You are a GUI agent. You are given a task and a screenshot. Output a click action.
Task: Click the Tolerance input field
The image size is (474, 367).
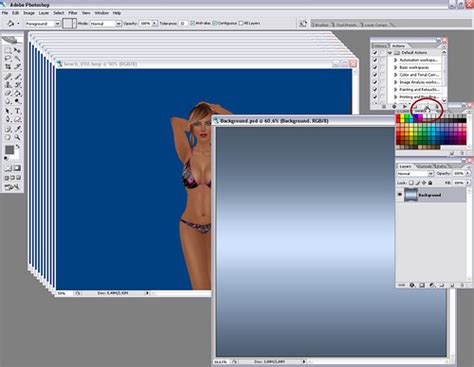click(183, 24)
